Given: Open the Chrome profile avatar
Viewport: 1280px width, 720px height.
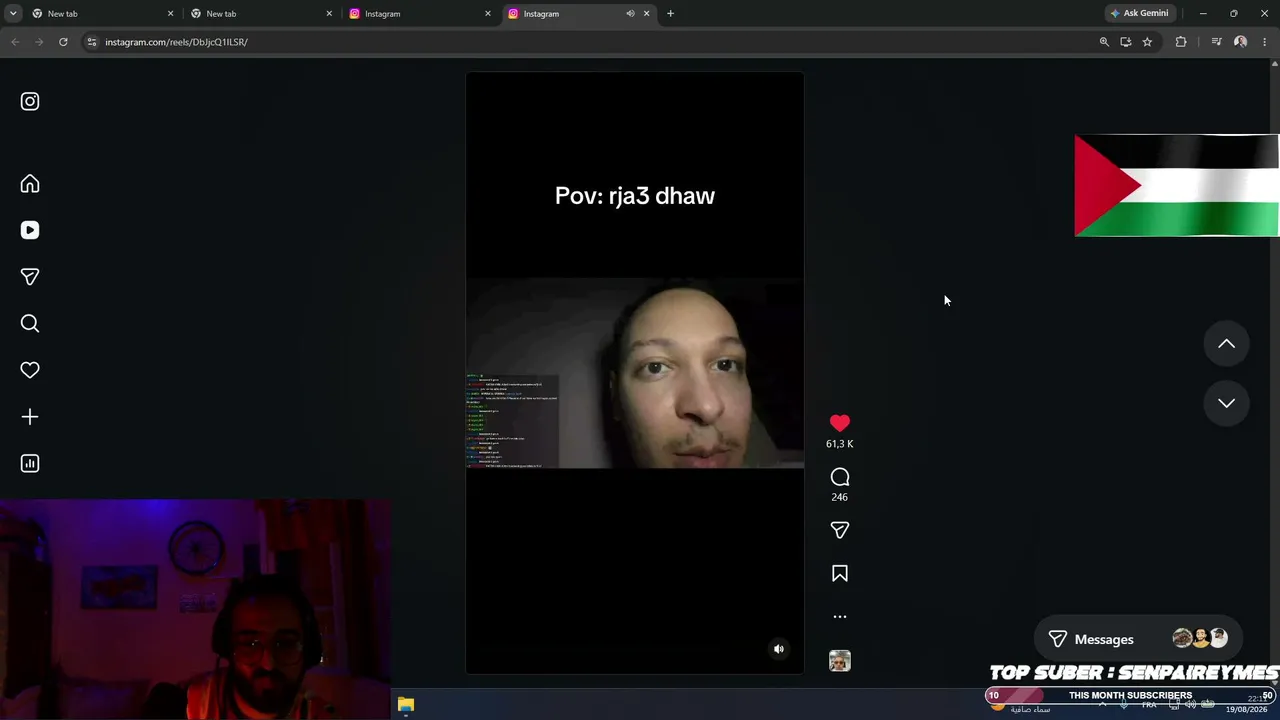Looking at the screenshot, I should pyautogui.click(x=1240, y=42).
